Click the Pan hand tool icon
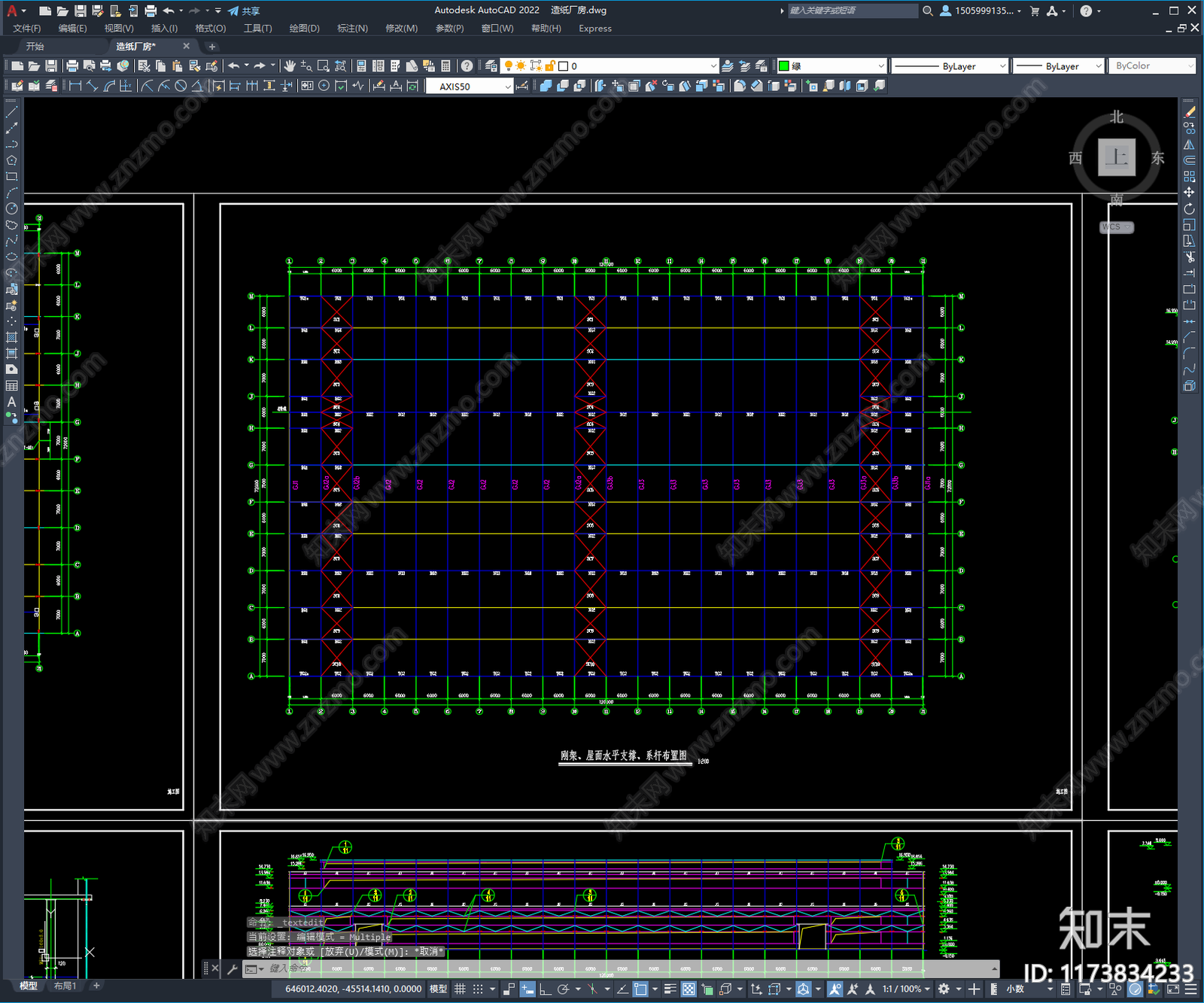Viewport: 1204px width, 1003px height. [290, 66]
